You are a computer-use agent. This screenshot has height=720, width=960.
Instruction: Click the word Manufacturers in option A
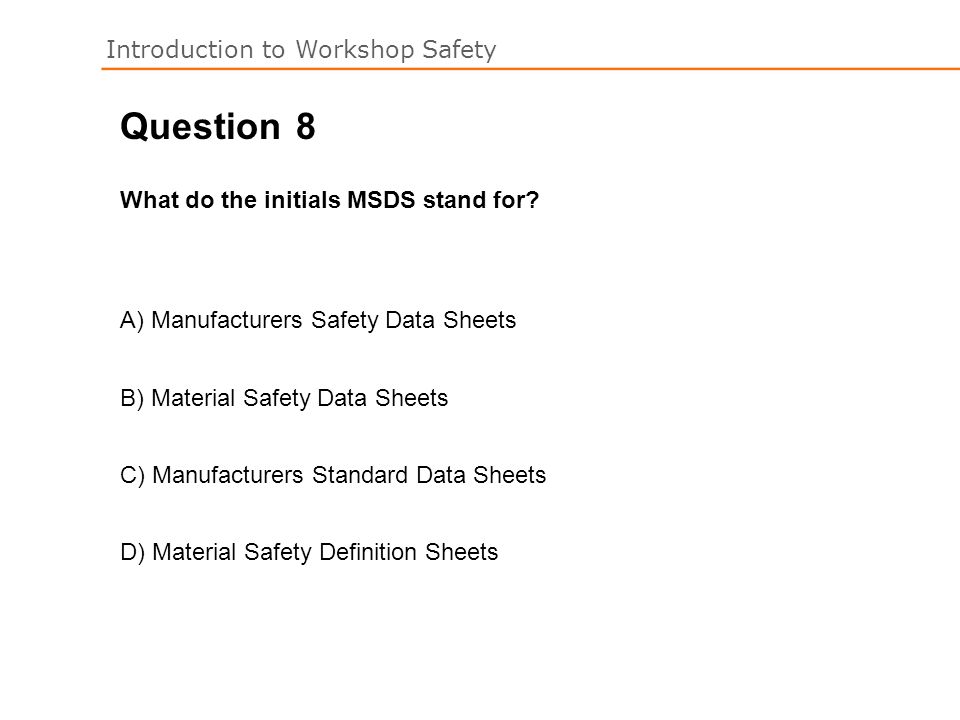227,320
